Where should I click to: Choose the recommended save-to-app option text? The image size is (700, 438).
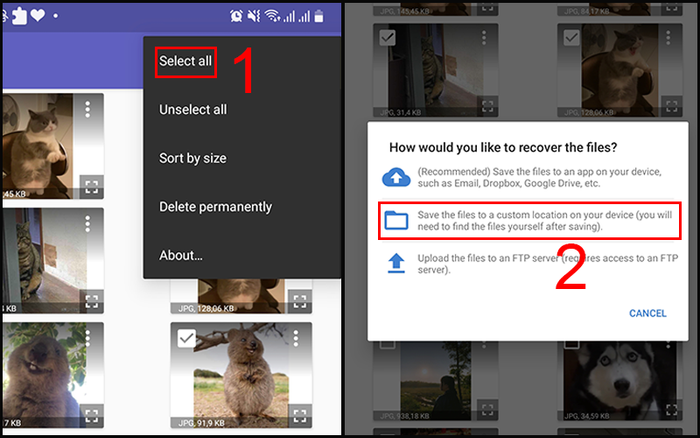(539, 178)
